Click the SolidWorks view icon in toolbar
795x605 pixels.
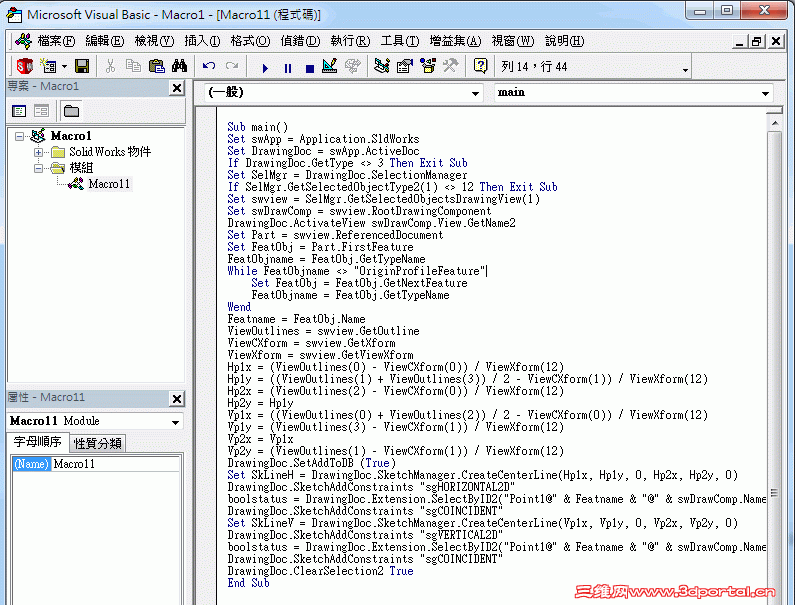point(24,66)
